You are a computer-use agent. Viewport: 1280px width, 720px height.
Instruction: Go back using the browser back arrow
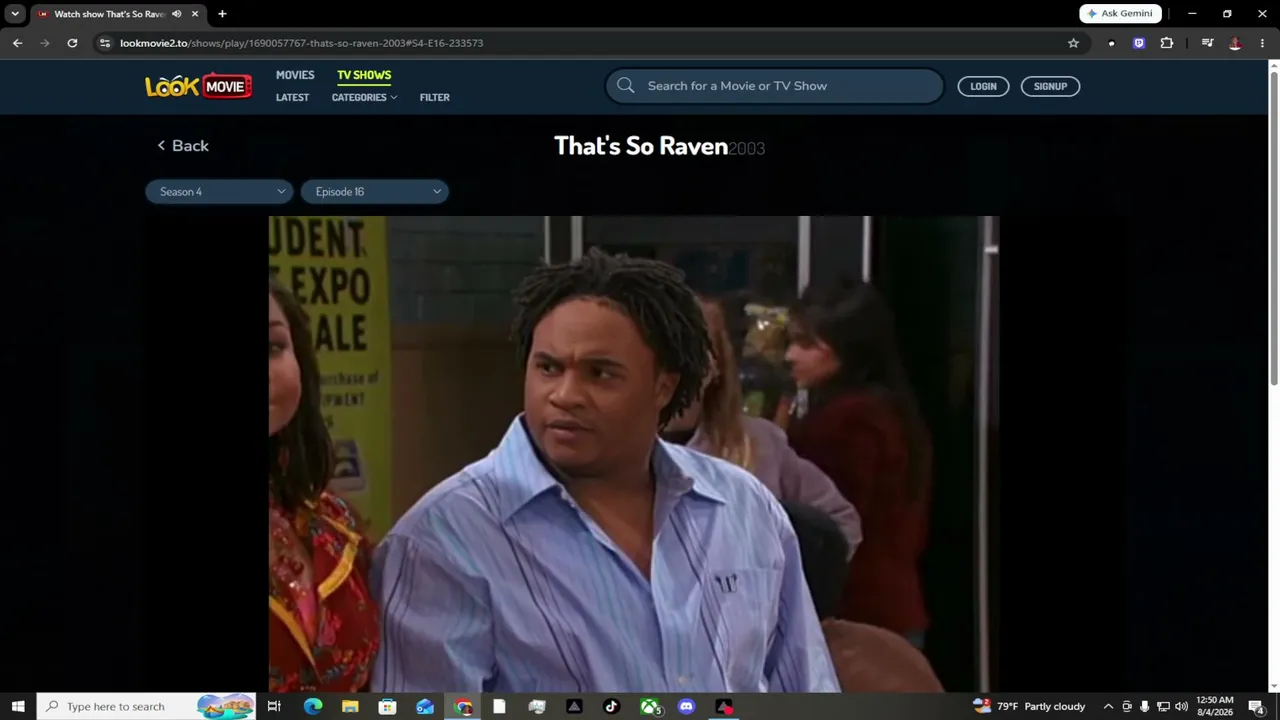17,43
